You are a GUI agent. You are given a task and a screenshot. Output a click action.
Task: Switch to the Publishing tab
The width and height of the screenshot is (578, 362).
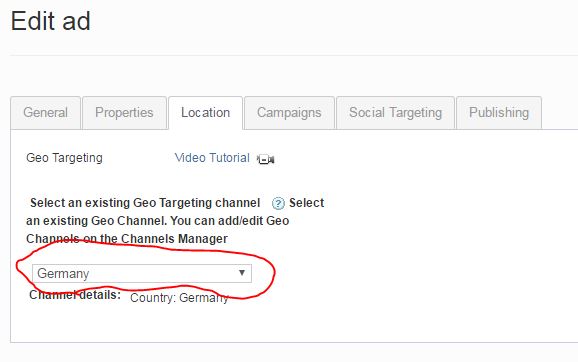click(499, 113)
